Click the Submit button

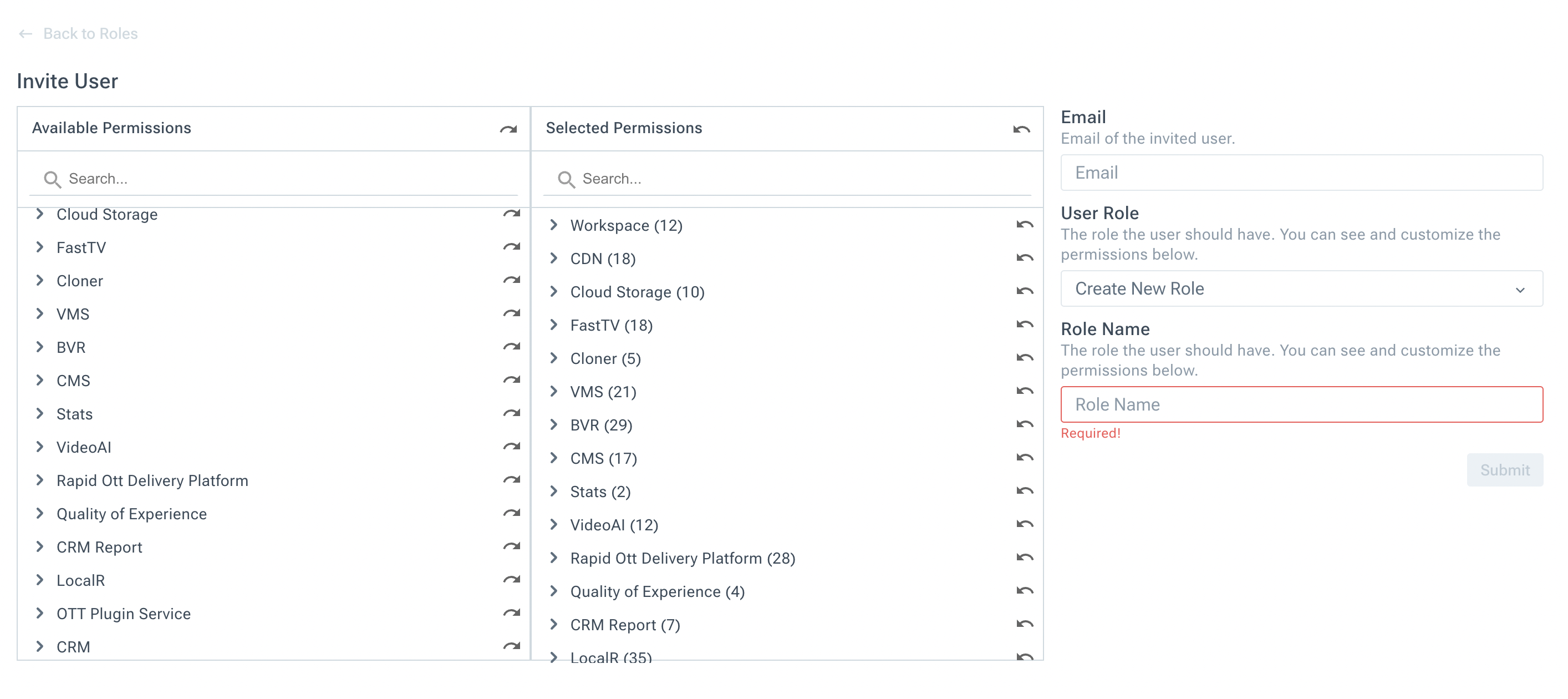coord(1505,470)
